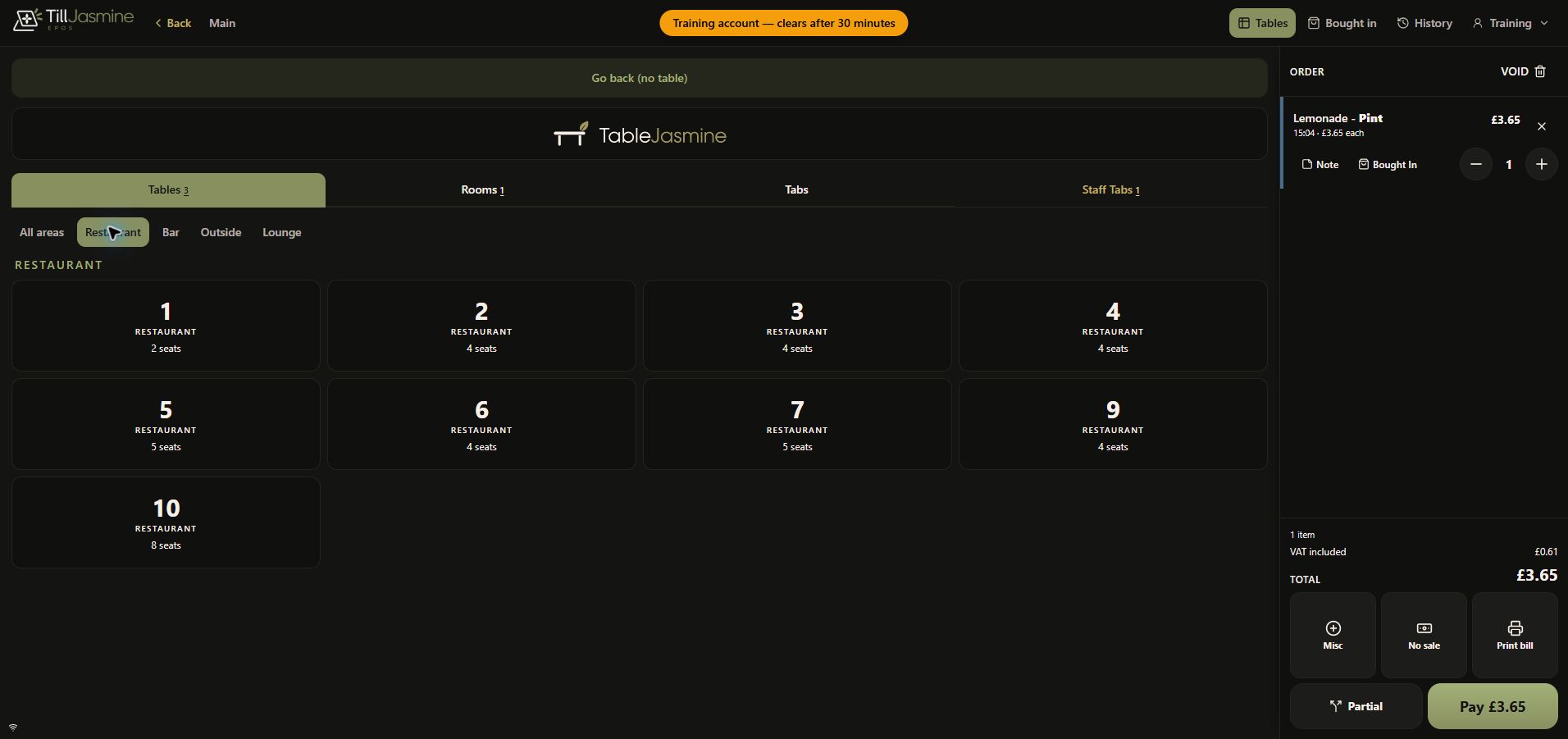Remove Lemonade Pint with X icon
Viewport: 1568px width, 739px height.
pyautogui.click(x=1542, y=126)
